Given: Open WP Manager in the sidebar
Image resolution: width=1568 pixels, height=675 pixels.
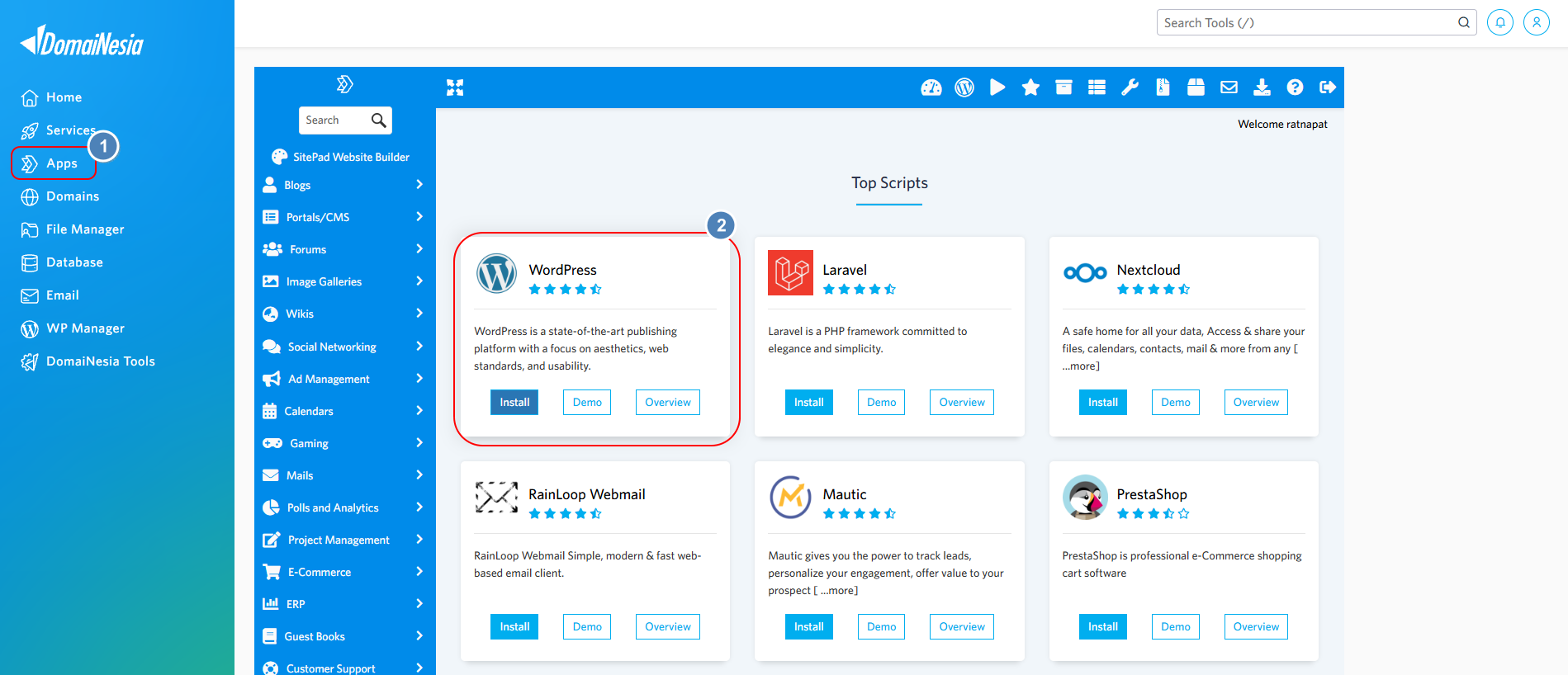Looking at the screenshot, I should pyautogui.click(x=73, y=328).
